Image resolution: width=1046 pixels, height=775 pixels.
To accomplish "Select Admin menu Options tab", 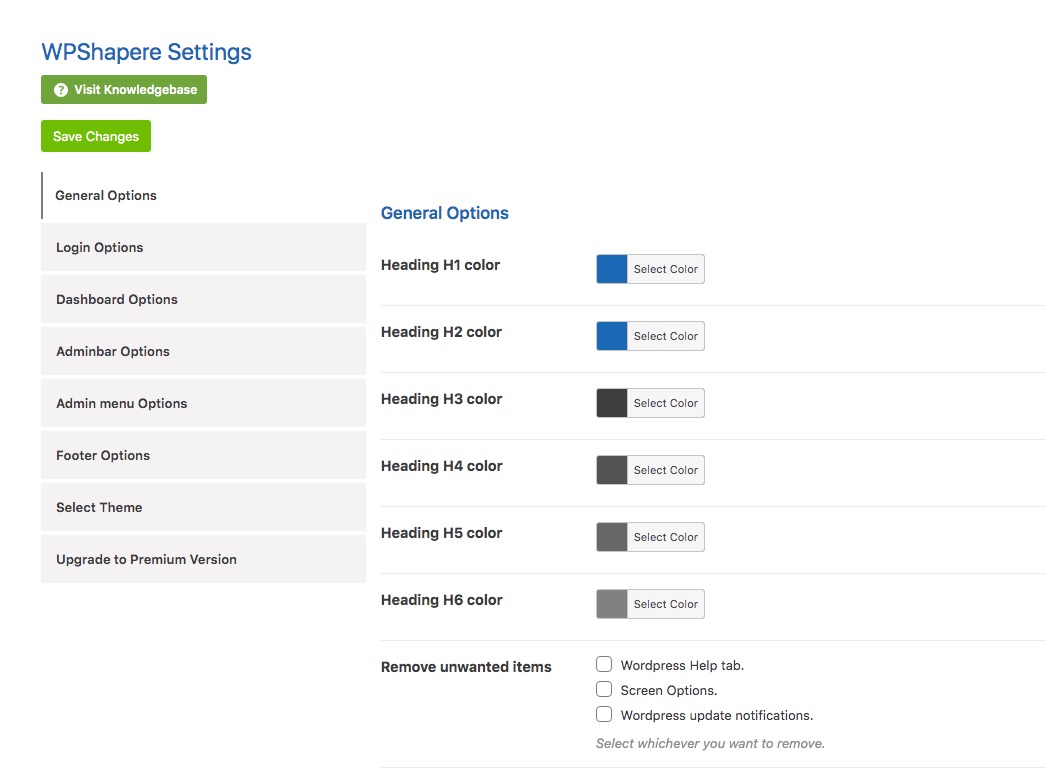I will (x=203, y=404).
